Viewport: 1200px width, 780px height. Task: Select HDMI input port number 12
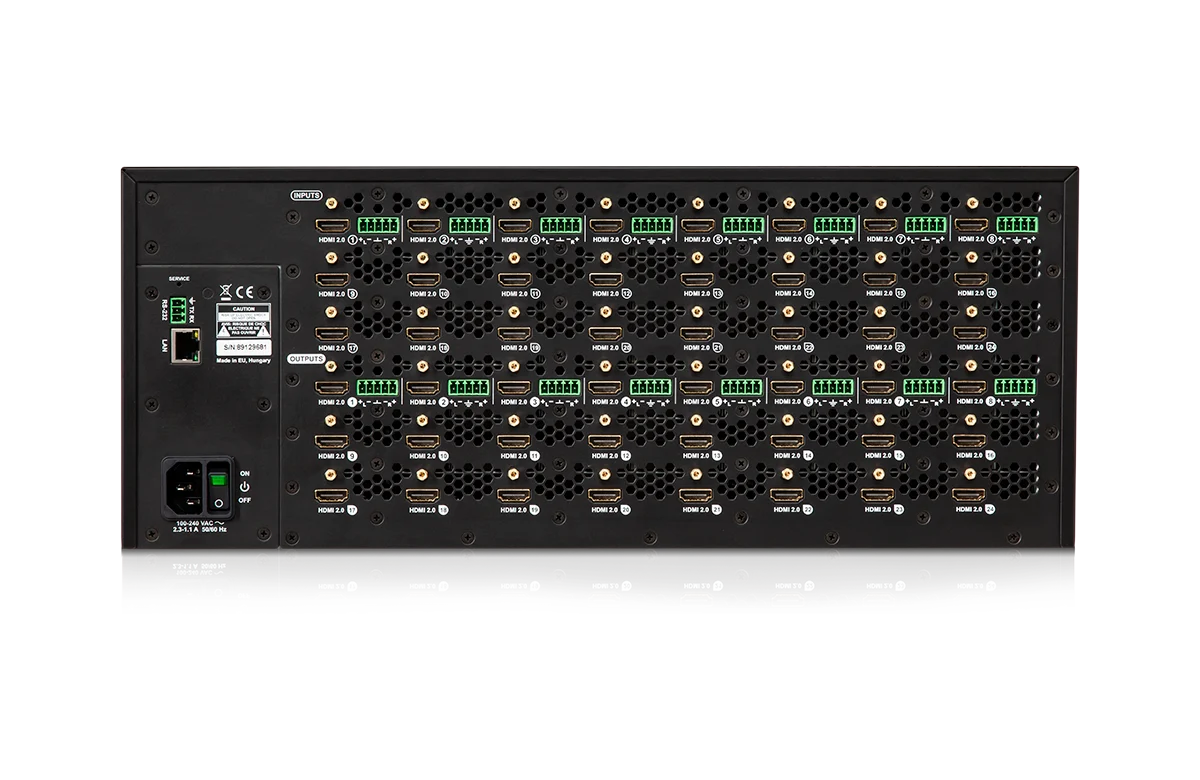pos(604,281)
